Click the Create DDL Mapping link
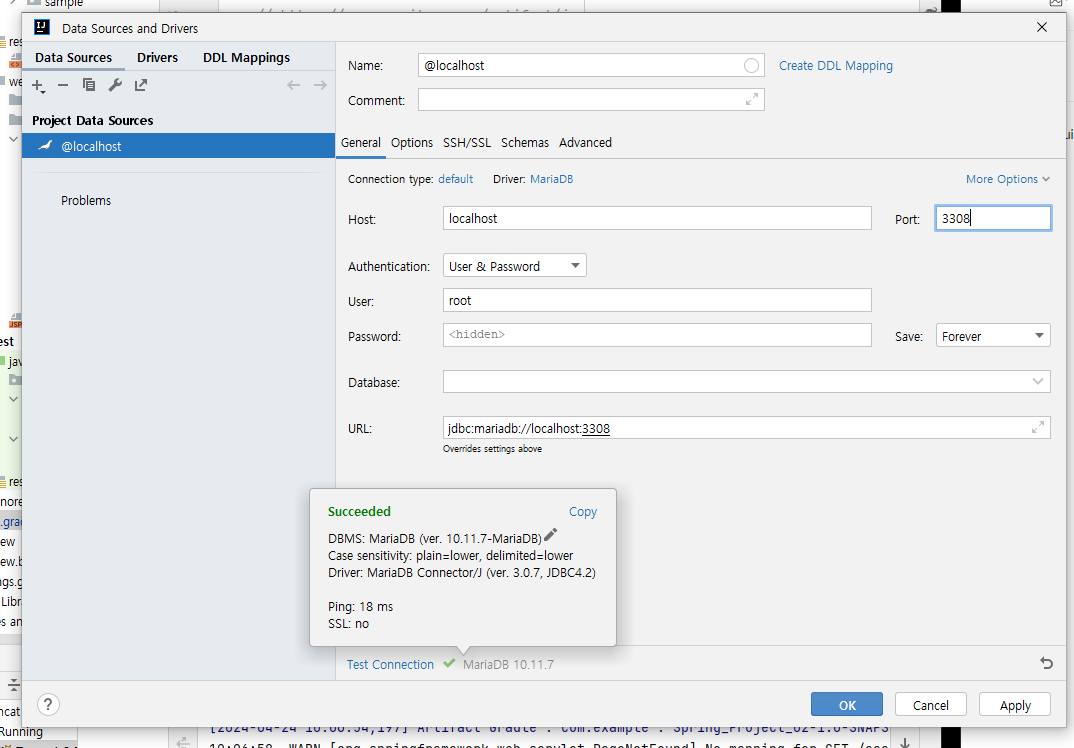This screenshot has height=748, width=1074. [836, 66]
